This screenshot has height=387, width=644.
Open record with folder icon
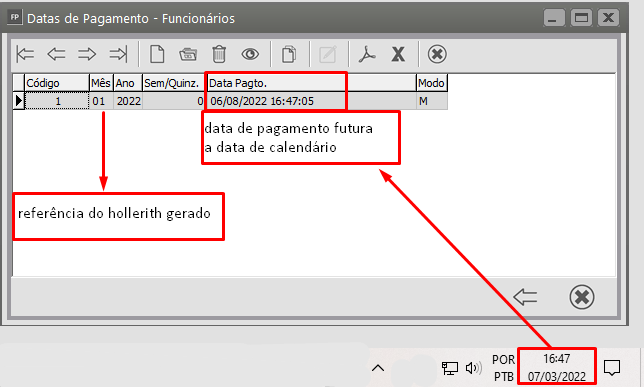point(188,54)
